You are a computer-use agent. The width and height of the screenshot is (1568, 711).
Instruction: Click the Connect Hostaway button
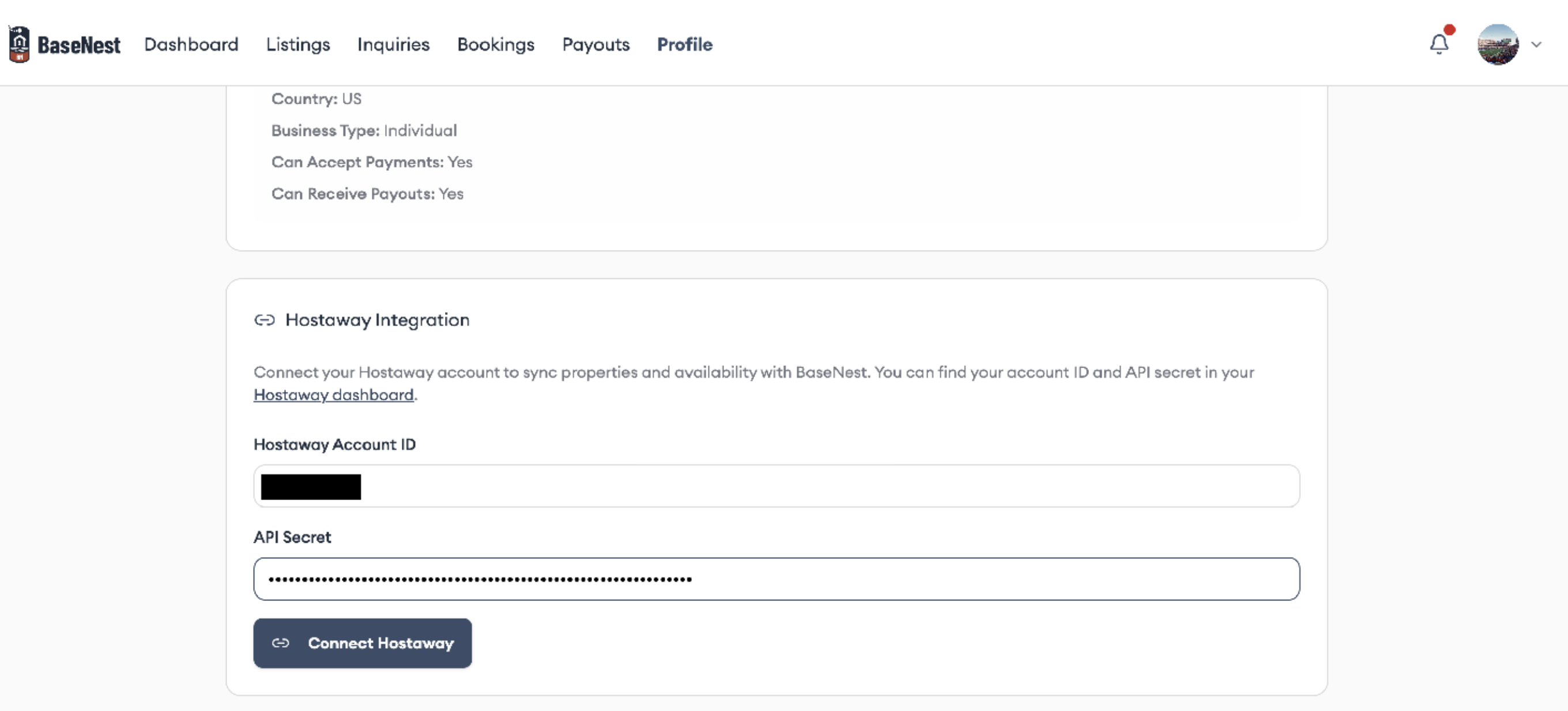coord(363,644)
